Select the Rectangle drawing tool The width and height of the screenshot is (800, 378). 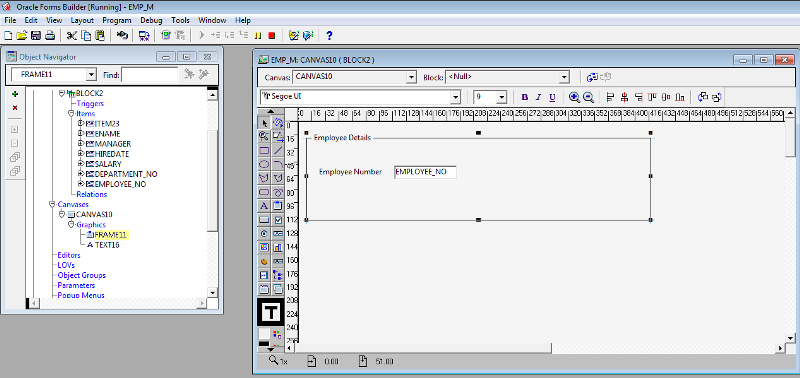click(264, 150)
